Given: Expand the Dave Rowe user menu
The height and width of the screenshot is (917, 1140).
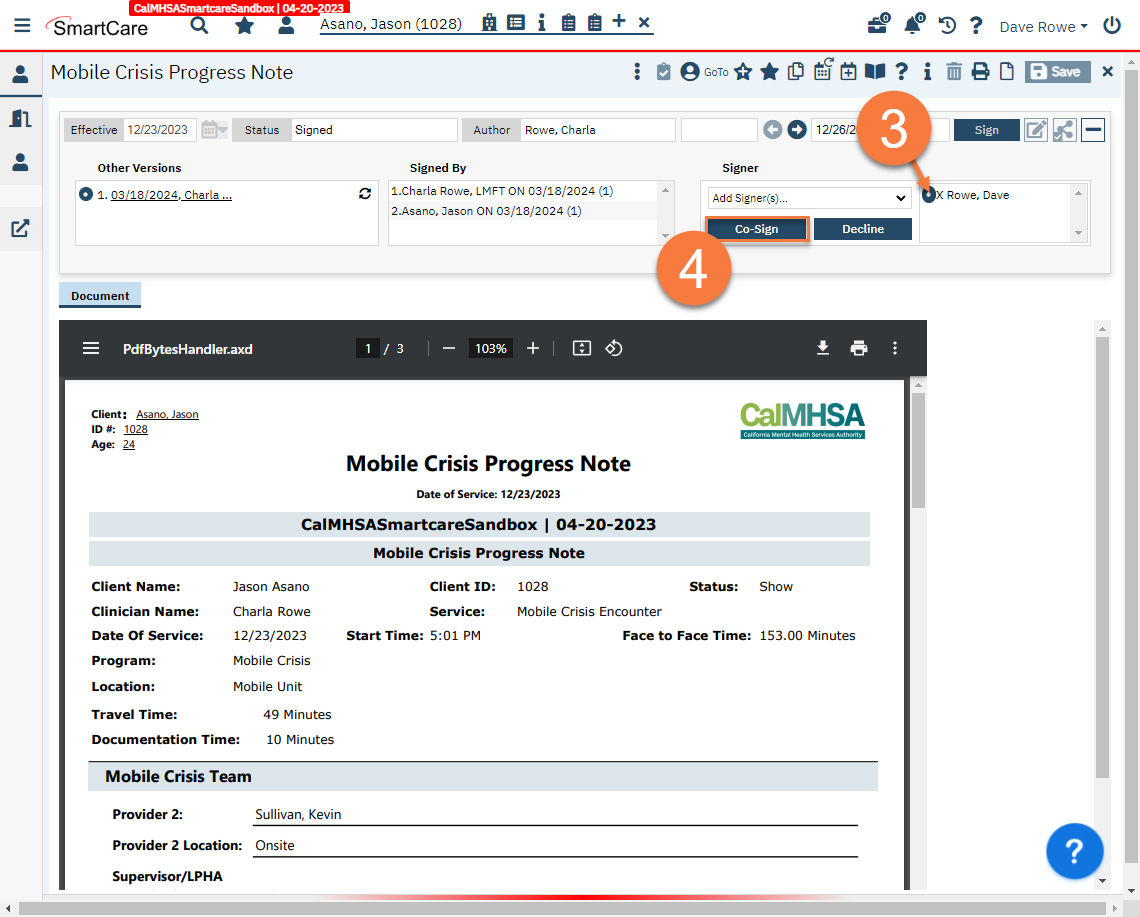Looking at the screenshot, I should click(x=1043, y=27).
